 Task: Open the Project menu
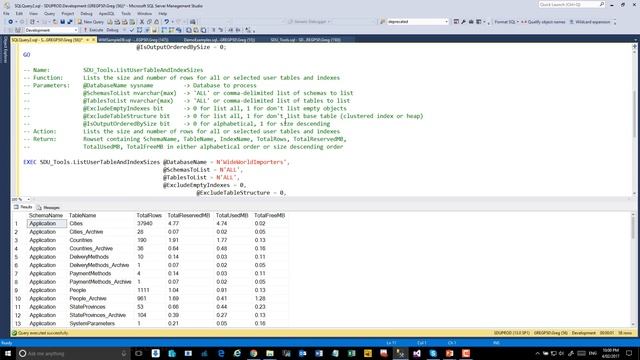pyautogui.click(x=68, y=13)
